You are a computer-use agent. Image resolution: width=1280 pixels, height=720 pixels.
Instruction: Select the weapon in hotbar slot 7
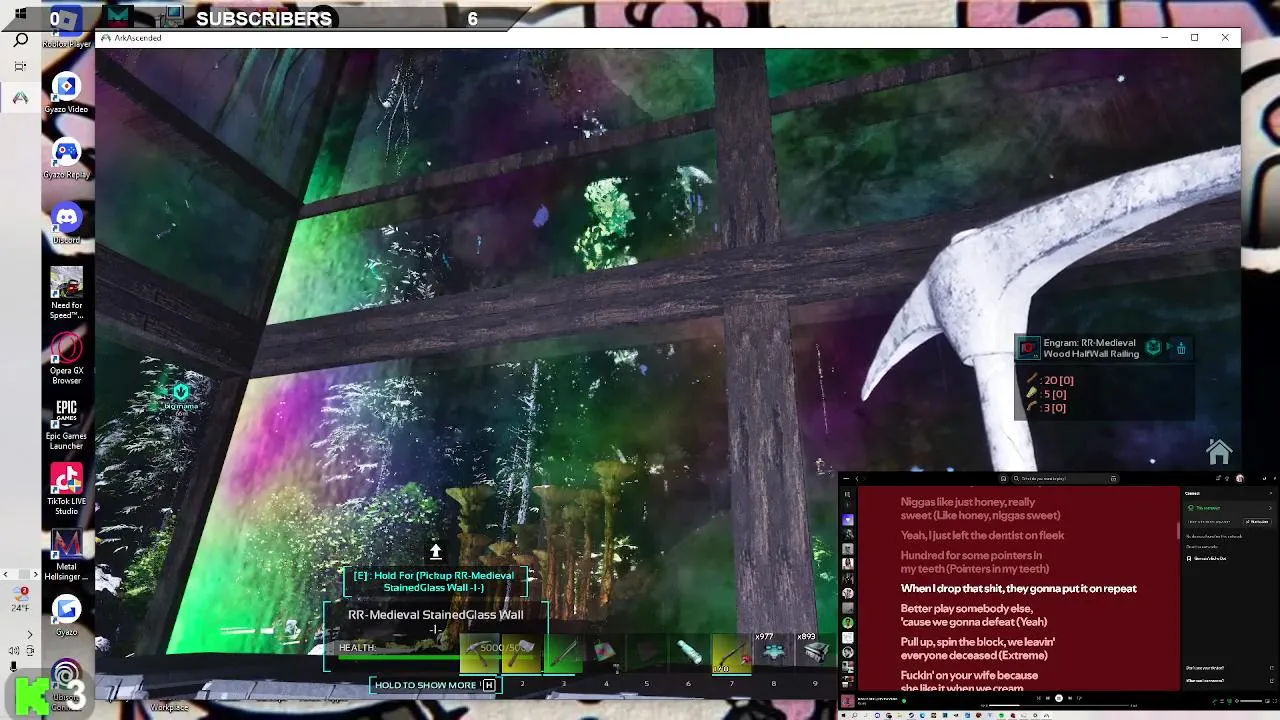tap(731, 652)
